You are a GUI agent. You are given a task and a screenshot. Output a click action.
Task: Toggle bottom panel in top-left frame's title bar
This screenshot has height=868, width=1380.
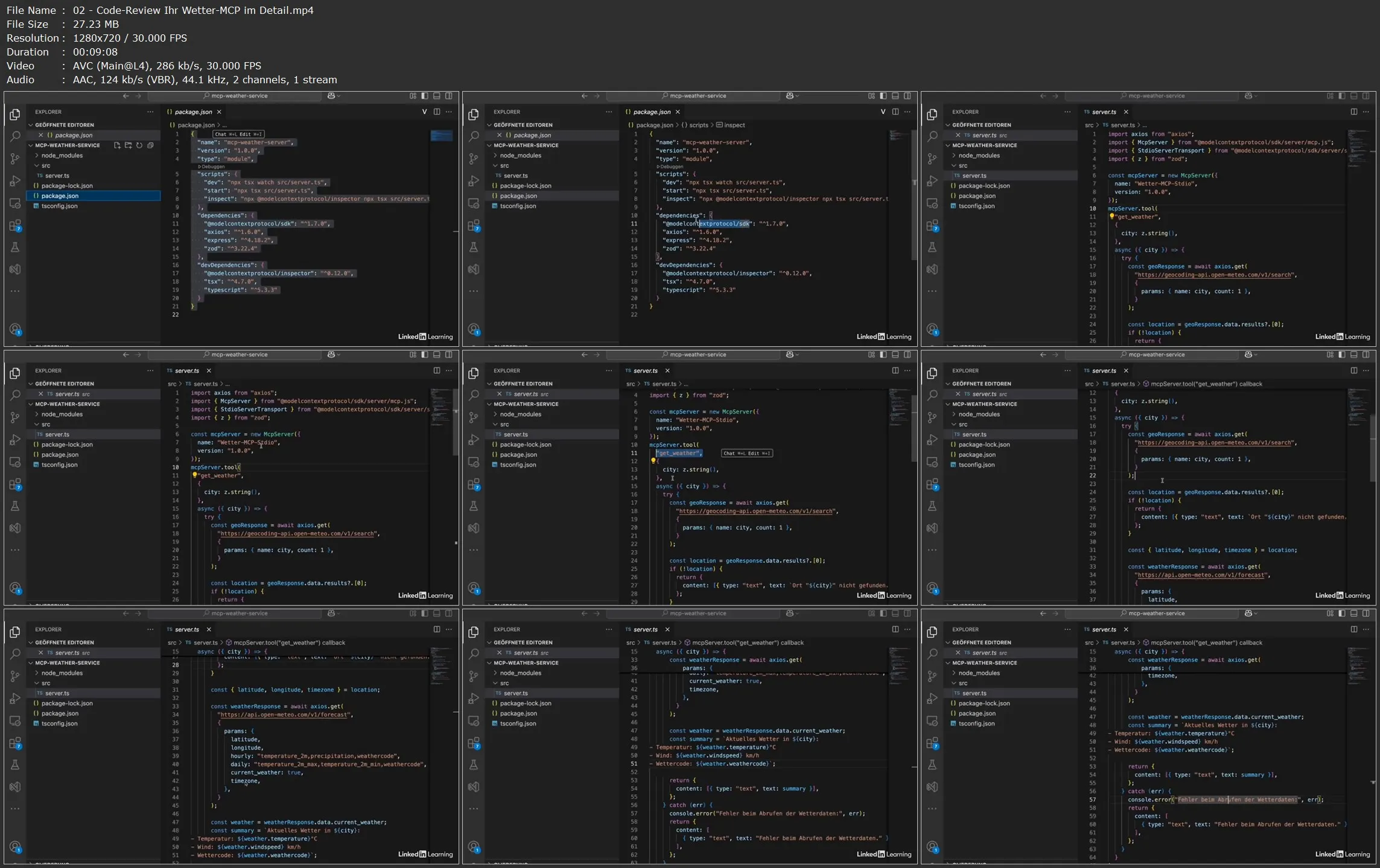[x=436, y=96]
